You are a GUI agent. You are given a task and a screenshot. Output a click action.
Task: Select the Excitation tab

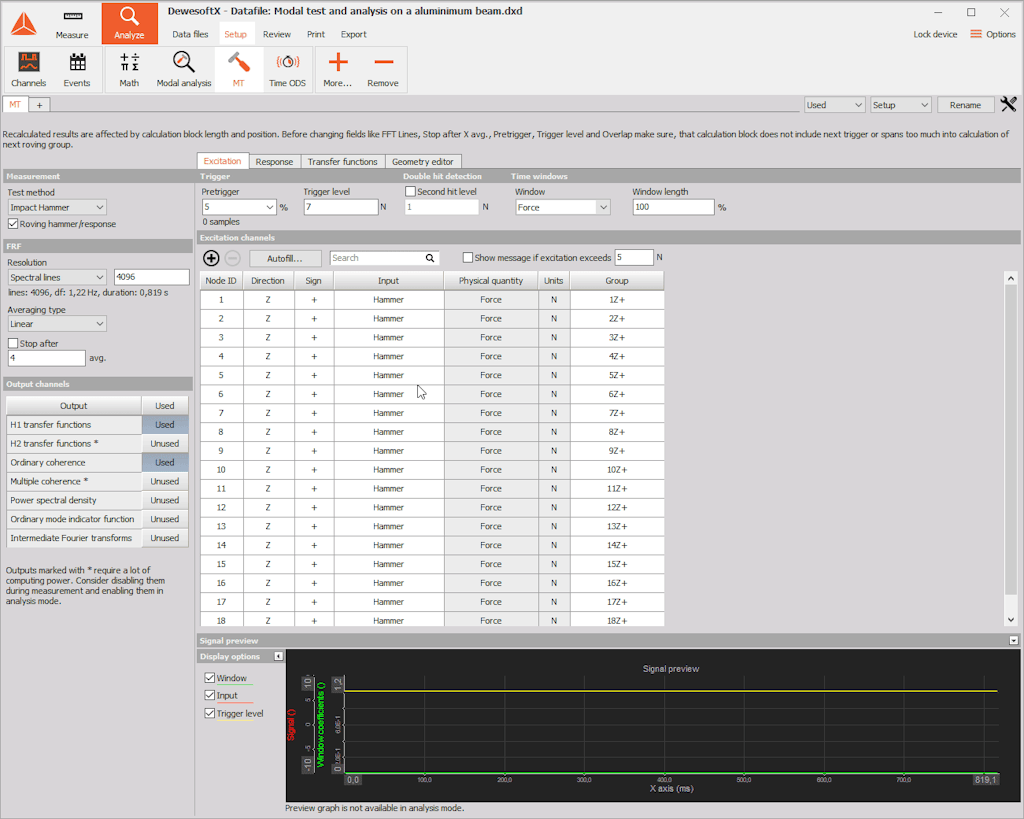[x=222, y=161]
